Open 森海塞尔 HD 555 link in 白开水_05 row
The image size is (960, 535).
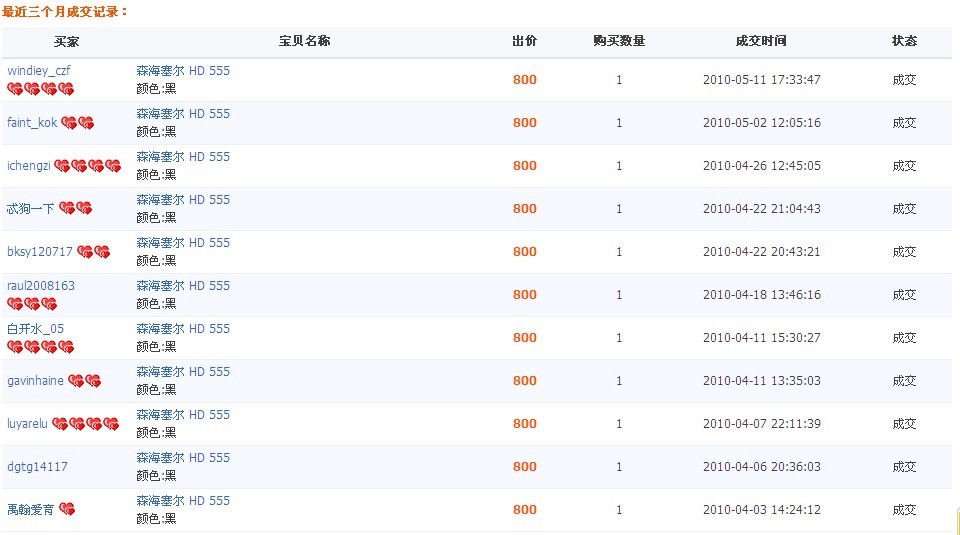pyautogui.click(x=183, y=329)
